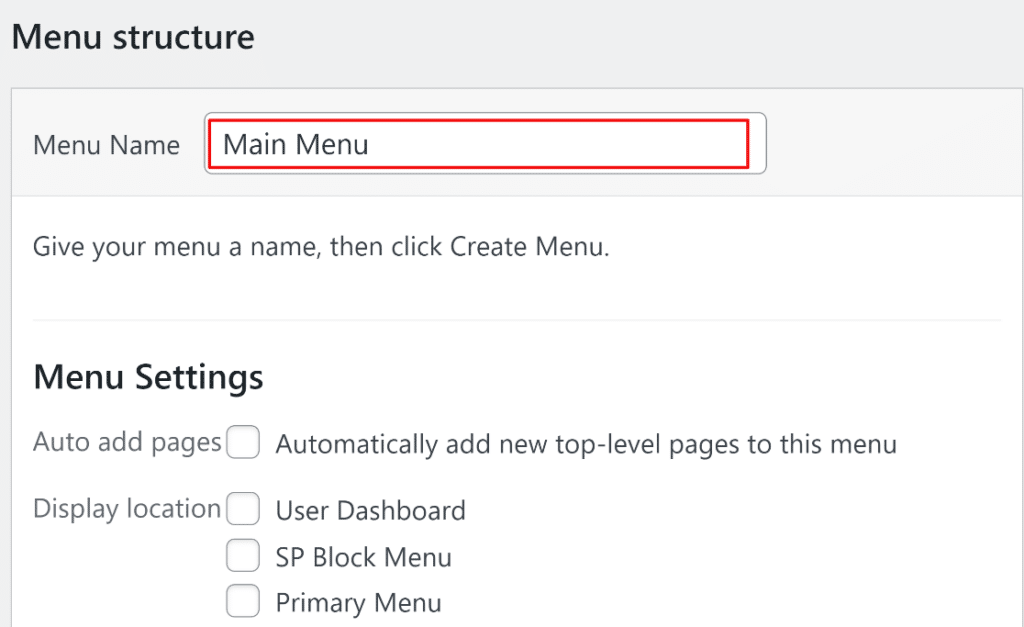
Task: Click inside the Menu Name input field
Action: tap(485, 143)
